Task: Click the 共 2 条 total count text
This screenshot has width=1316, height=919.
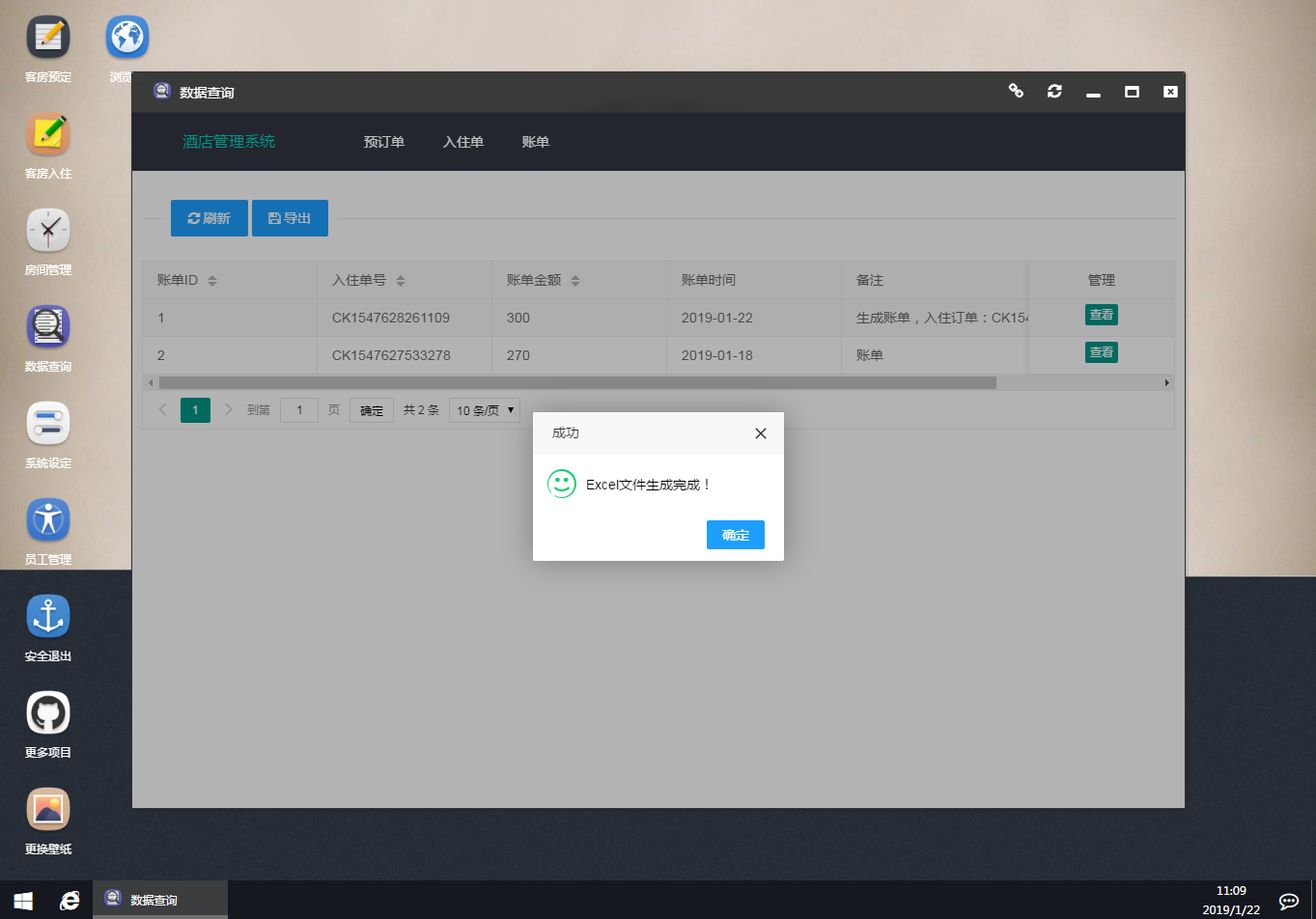Action: pyautogui.click(x=421, y=410)
